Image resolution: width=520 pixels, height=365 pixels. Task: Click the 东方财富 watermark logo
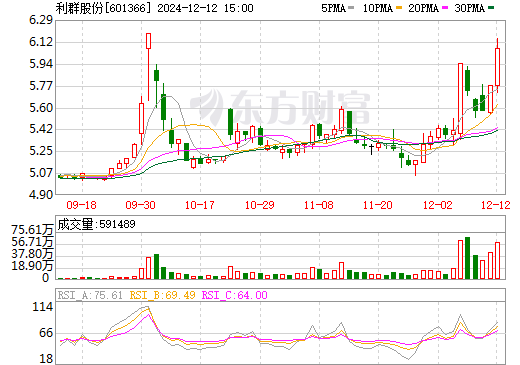[280, 107]
